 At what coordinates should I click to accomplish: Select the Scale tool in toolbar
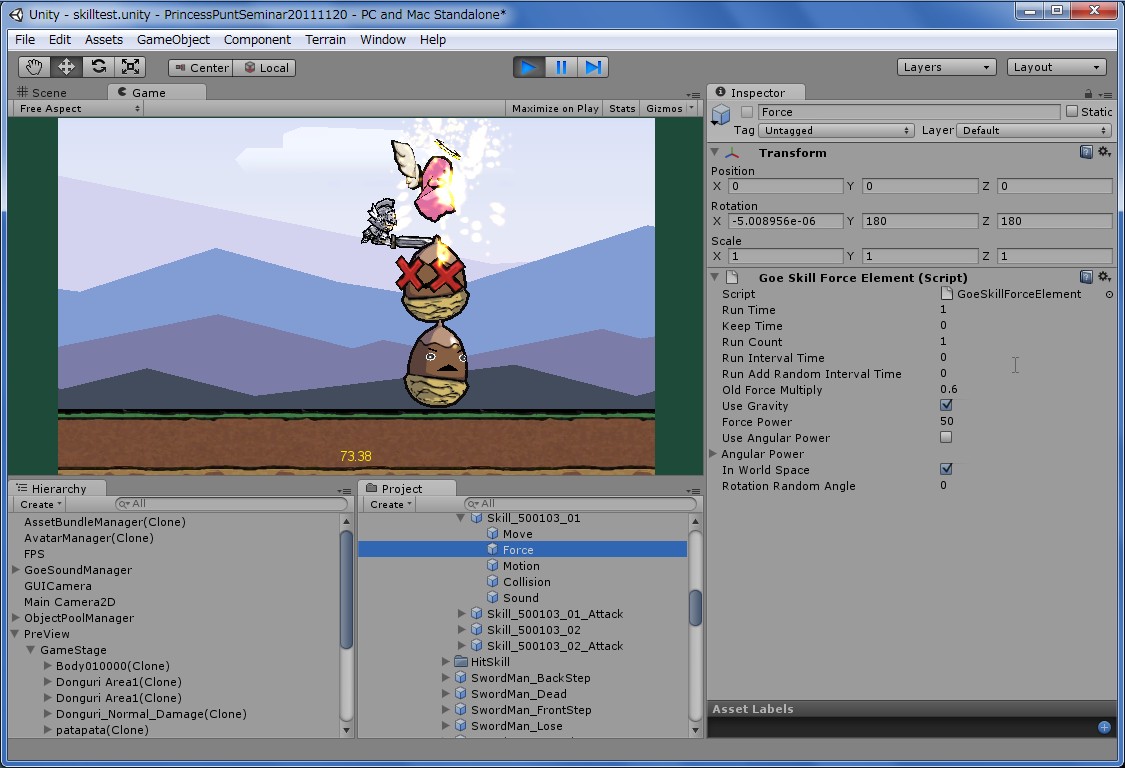(x=130, y=67)
